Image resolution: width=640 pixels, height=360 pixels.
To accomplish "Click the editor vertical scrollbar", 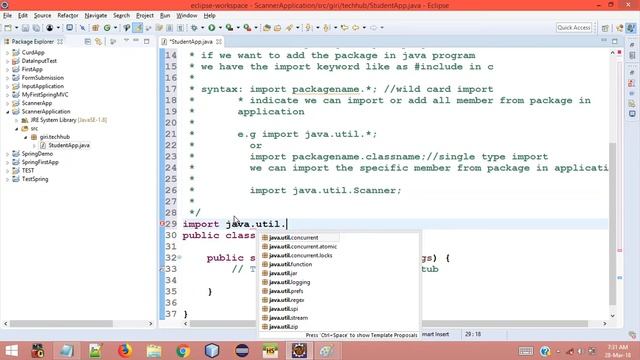I will pos(612,224).
